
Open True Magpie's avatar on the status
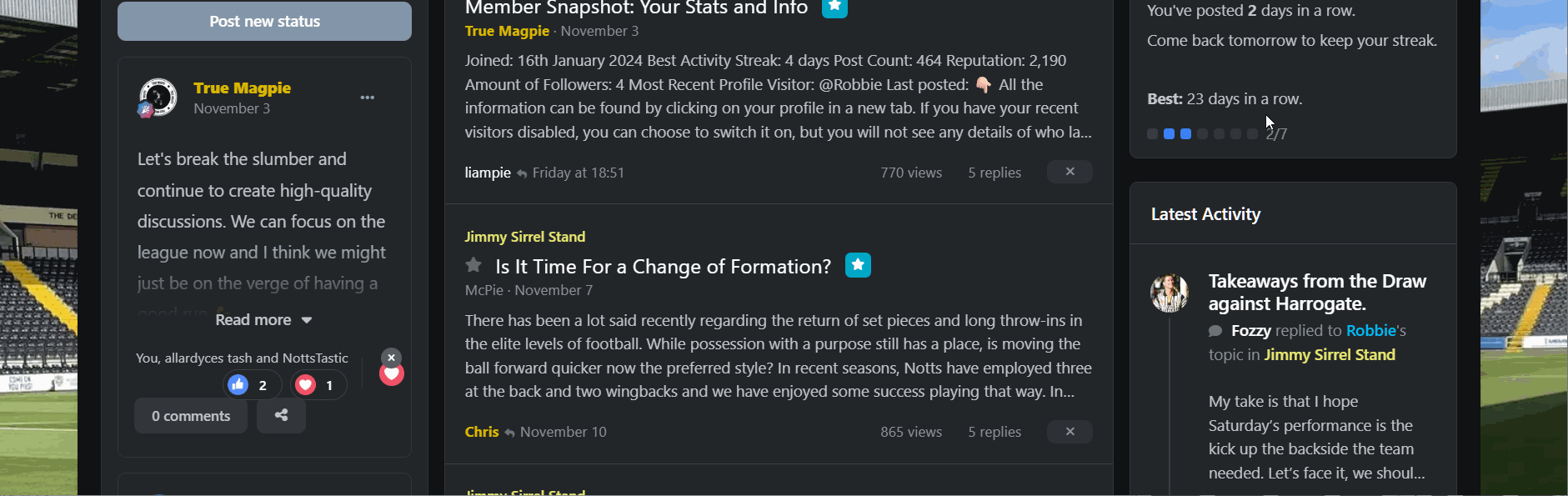pyautogui.click(x=158, y=98)
